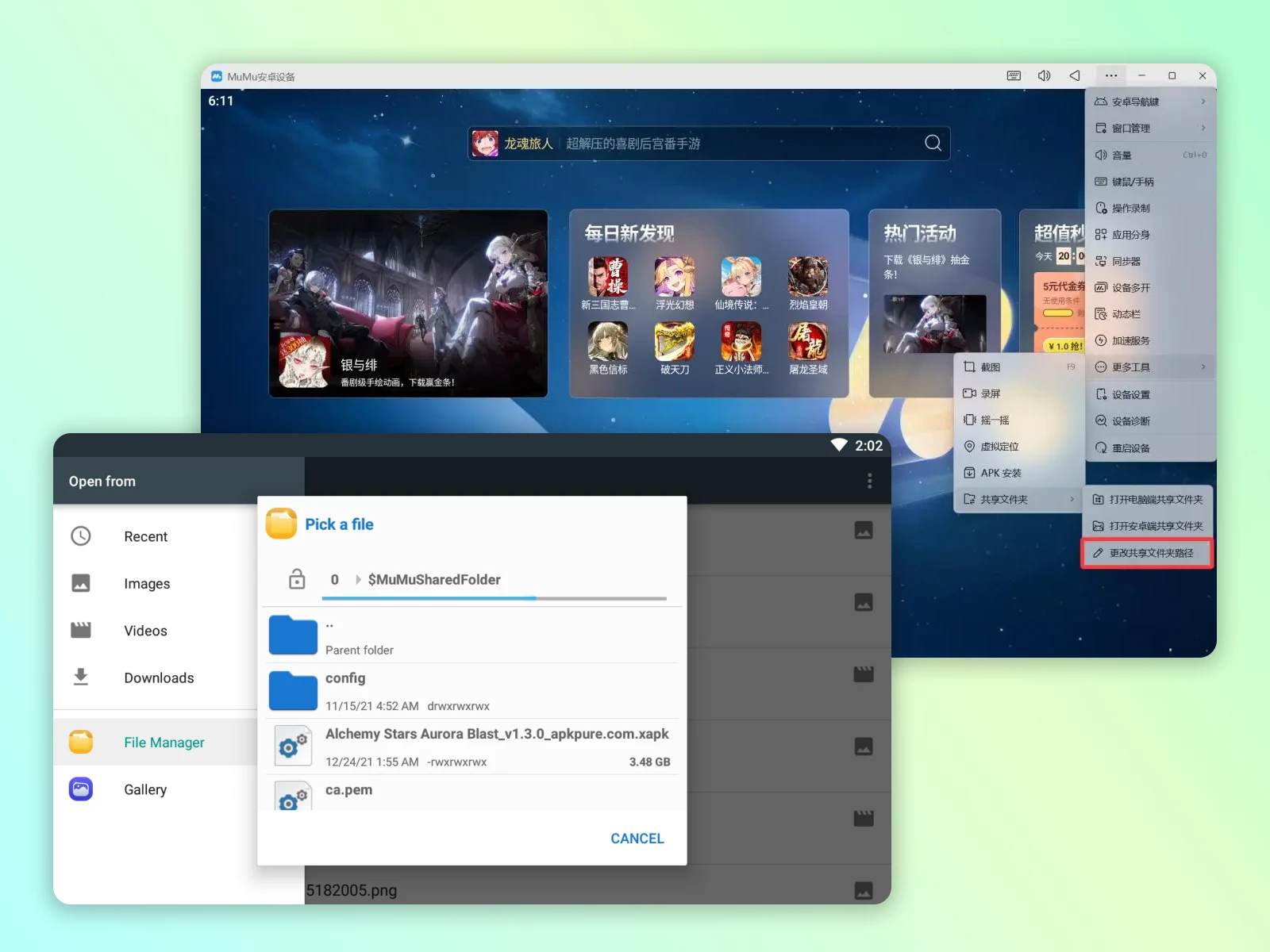Click CANCEL in Pick a file dialog
The image size is (1270, 952).
click(637, 839)
